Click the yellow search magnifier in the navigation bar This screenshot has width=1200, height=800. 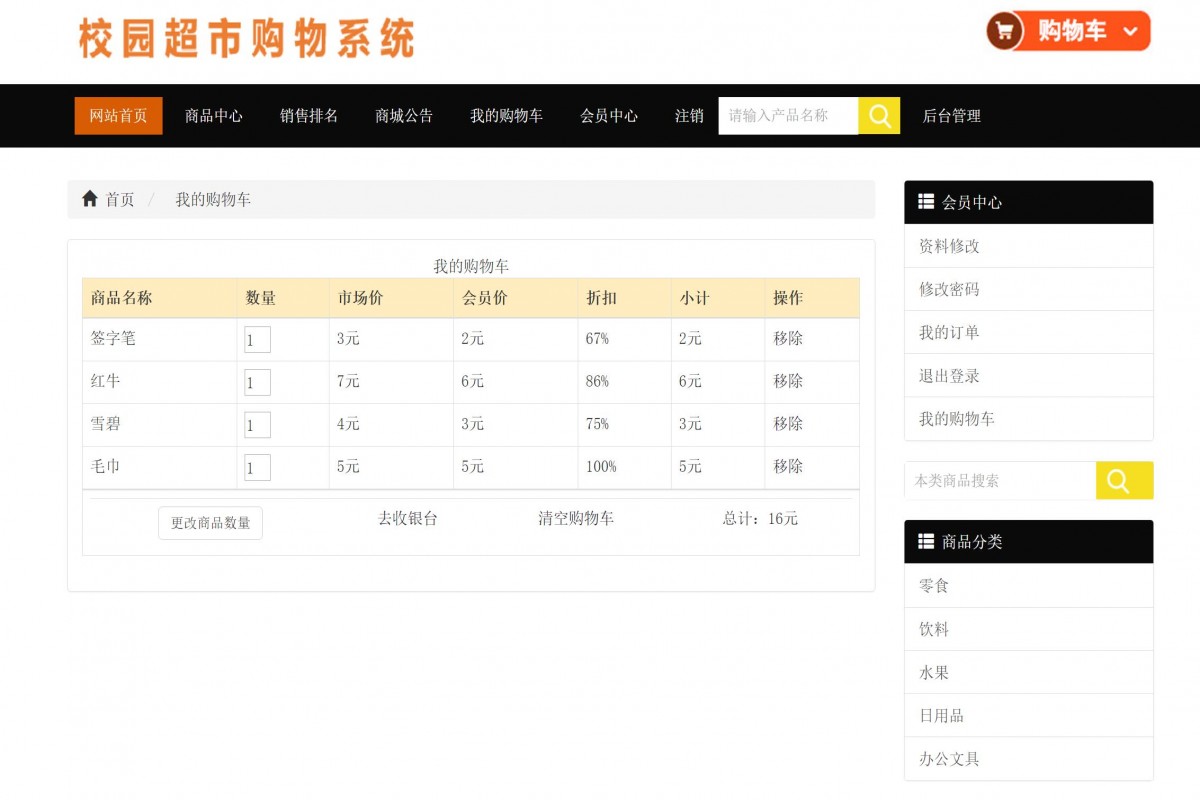click(x=878, y=116)
